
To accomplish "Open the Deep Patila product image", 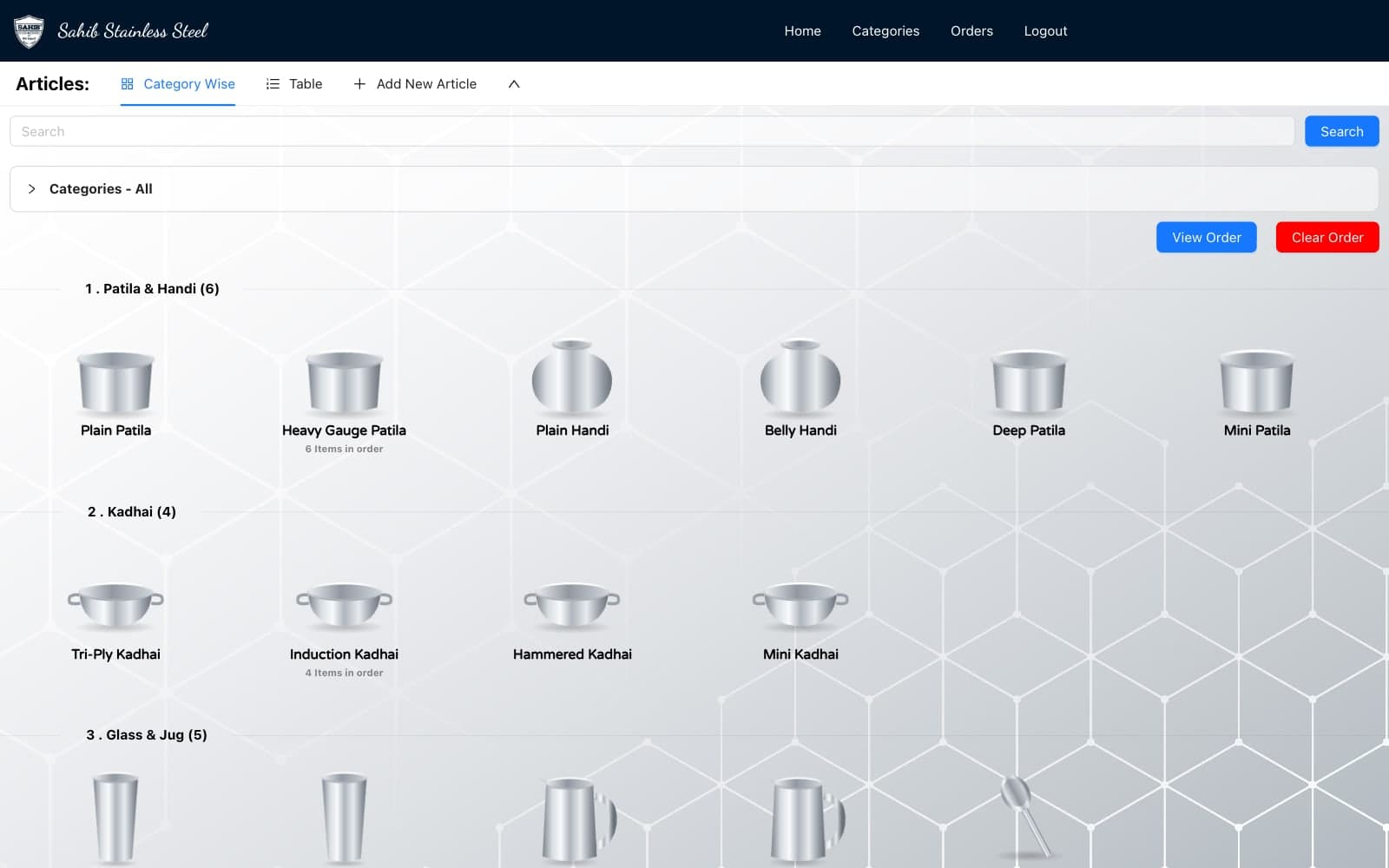I will 1029,381.
